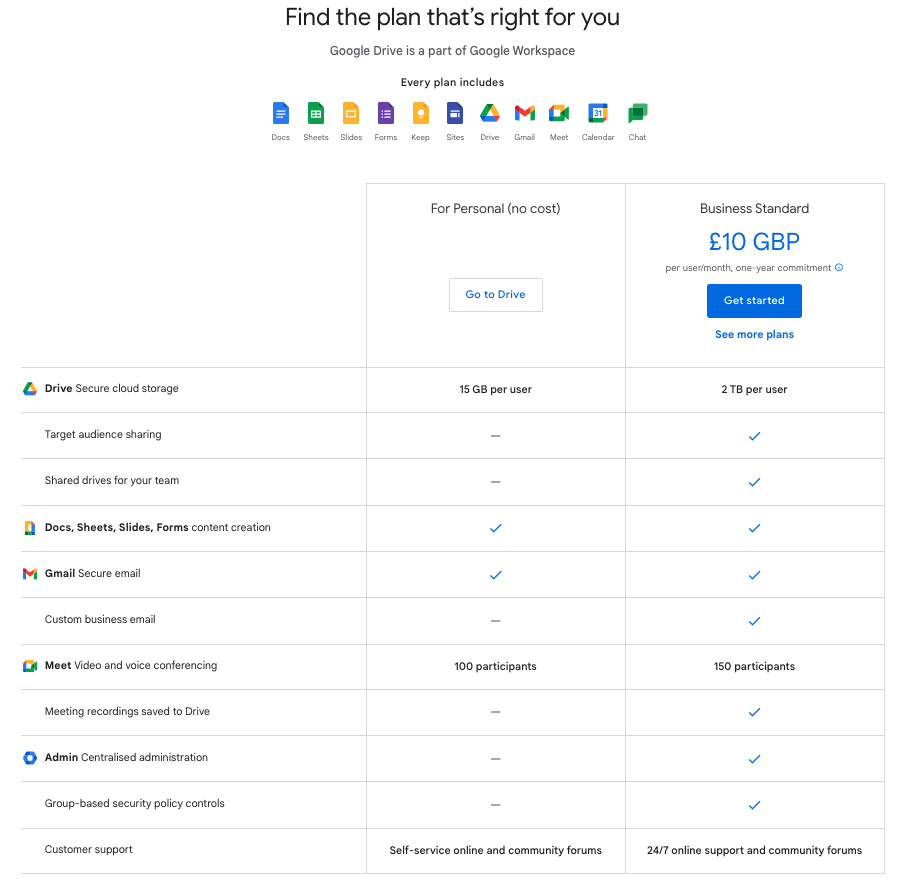Click the Every plan includes label
The image size is (898, 880).
pyautogui.click(x=452, y=82)
